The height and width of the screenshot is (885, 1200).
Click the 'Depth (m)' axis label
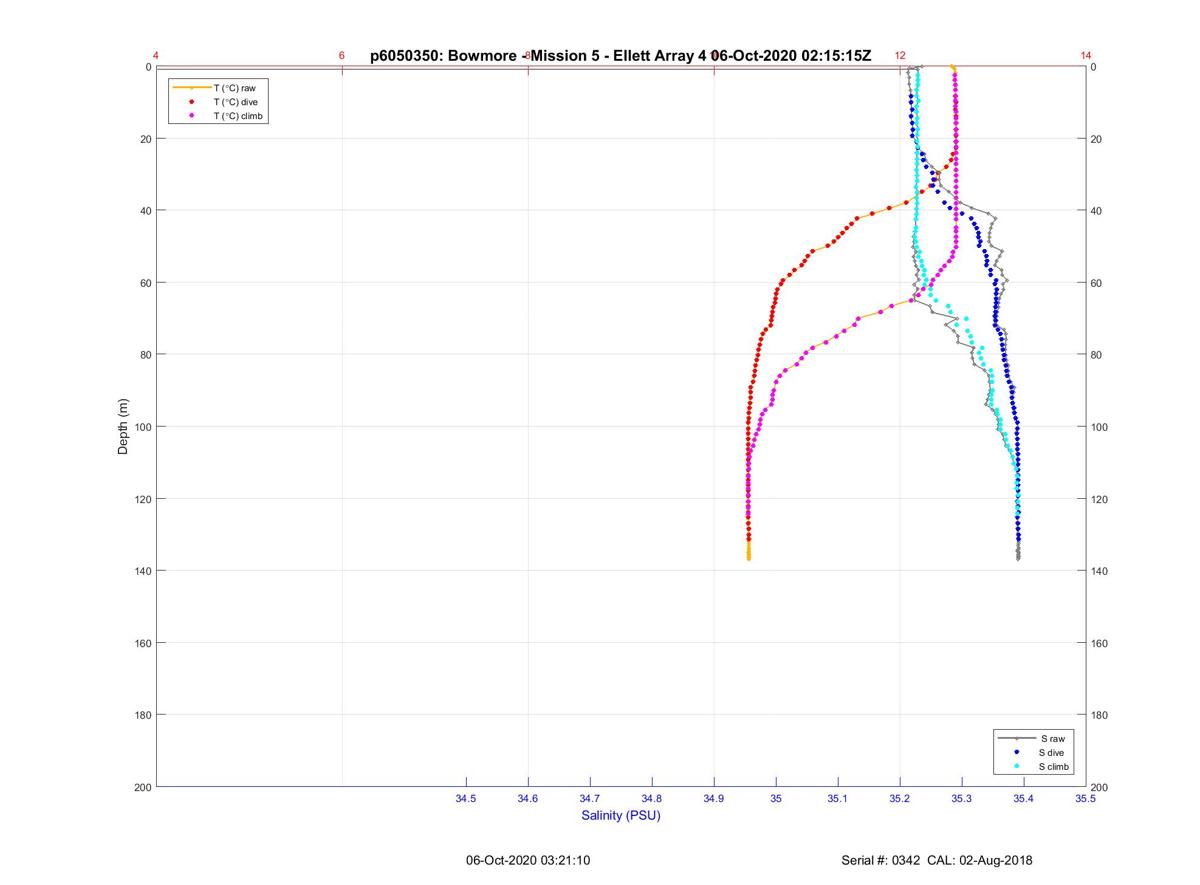point(123,427)
